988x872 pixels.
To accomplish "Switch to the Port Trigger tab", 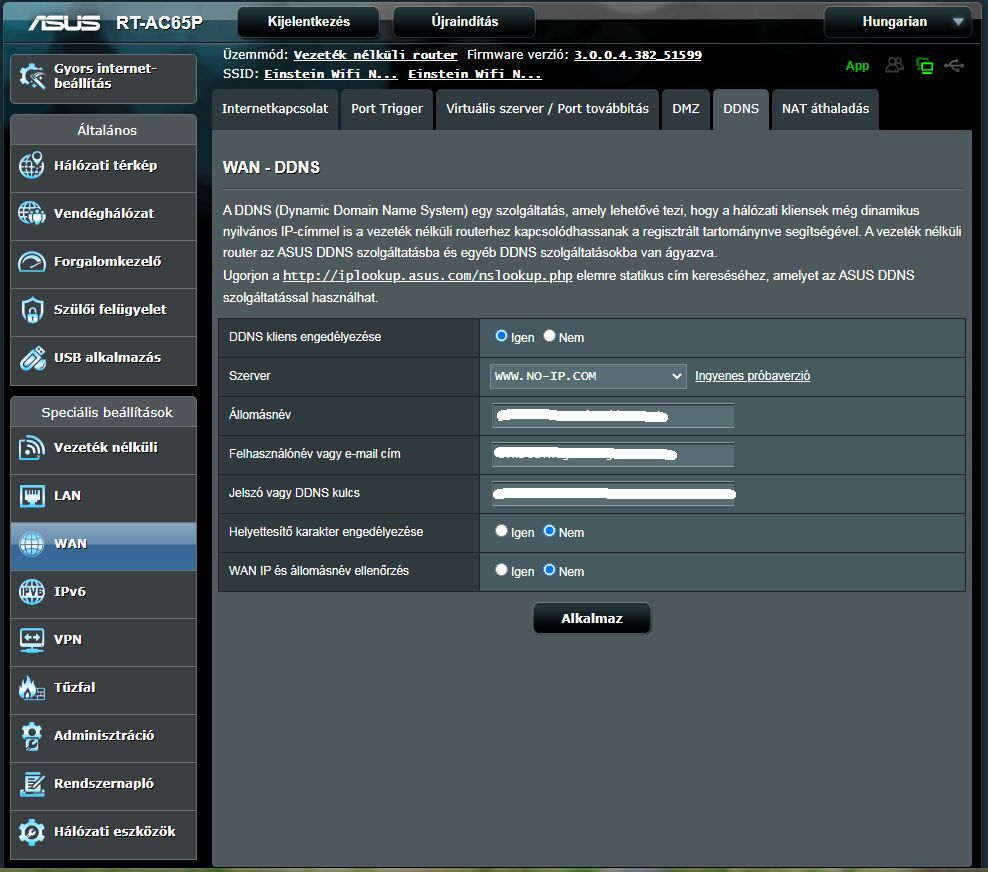I will coord(387,109).
